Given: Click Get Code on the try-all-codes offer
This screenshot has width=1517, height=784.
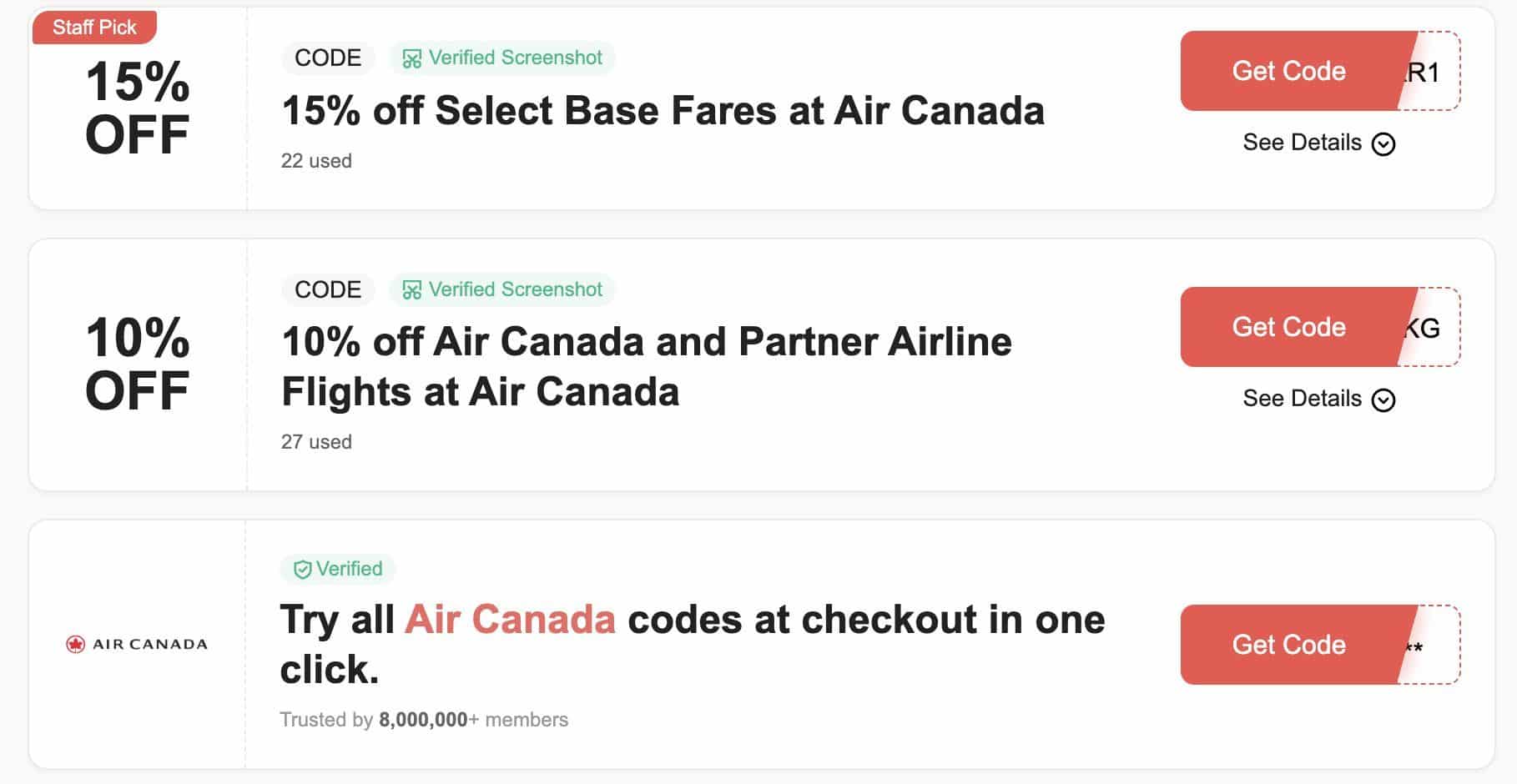Looking at the screenshot, I should coord(1287,645).
